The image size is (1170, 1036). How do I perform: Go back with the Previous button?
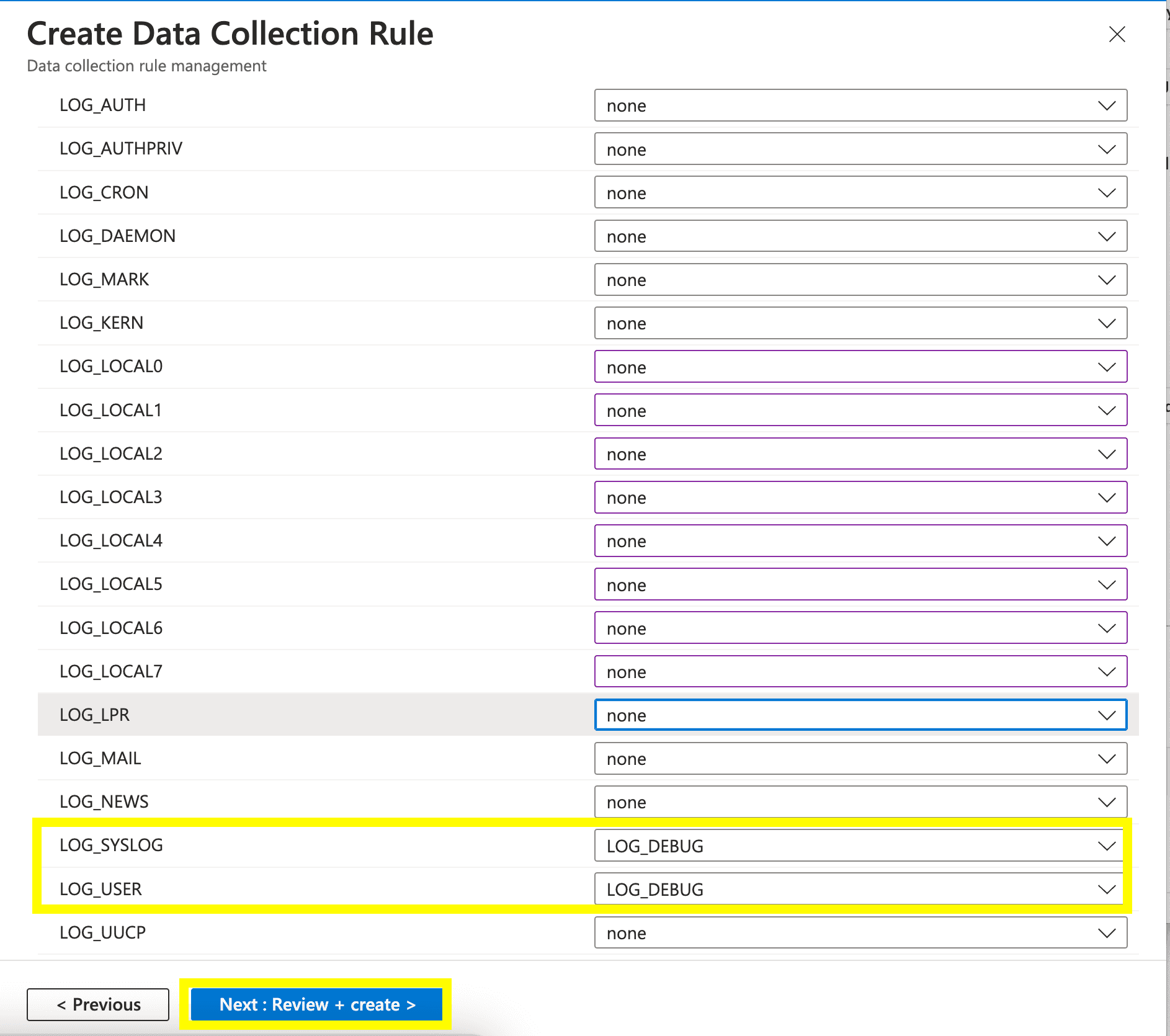98,1004
